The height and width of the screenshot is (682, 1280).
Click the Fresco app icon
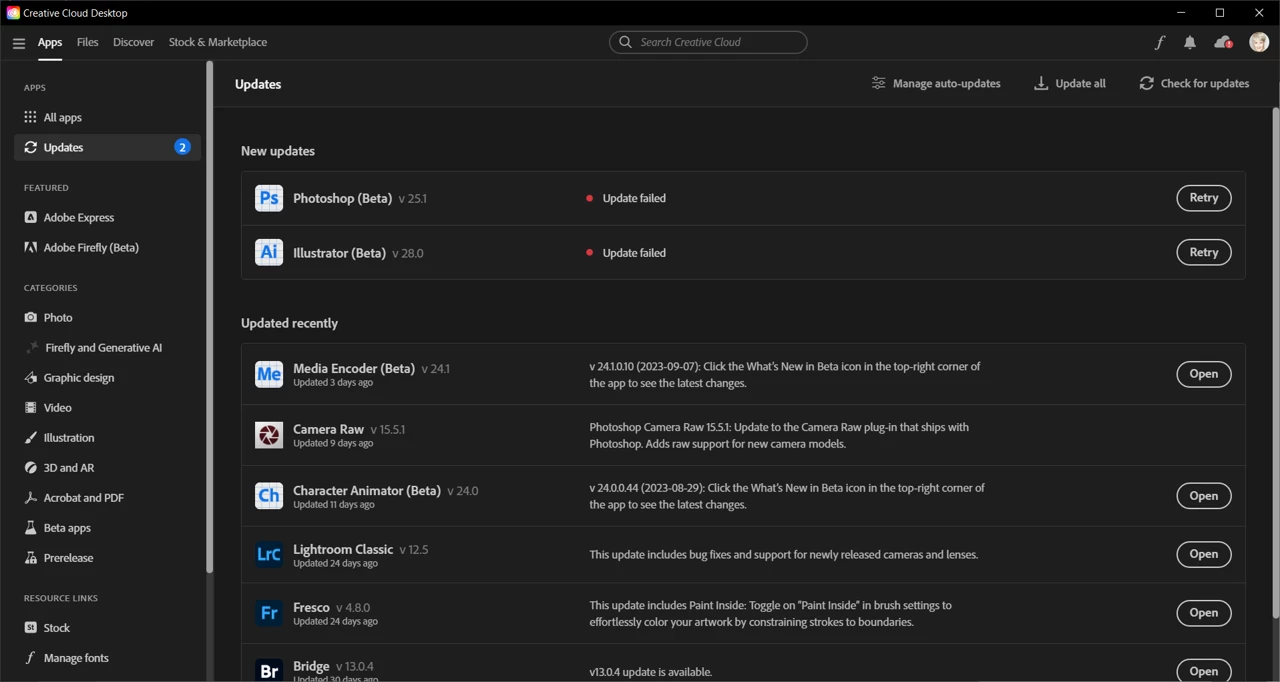[269, 613]
